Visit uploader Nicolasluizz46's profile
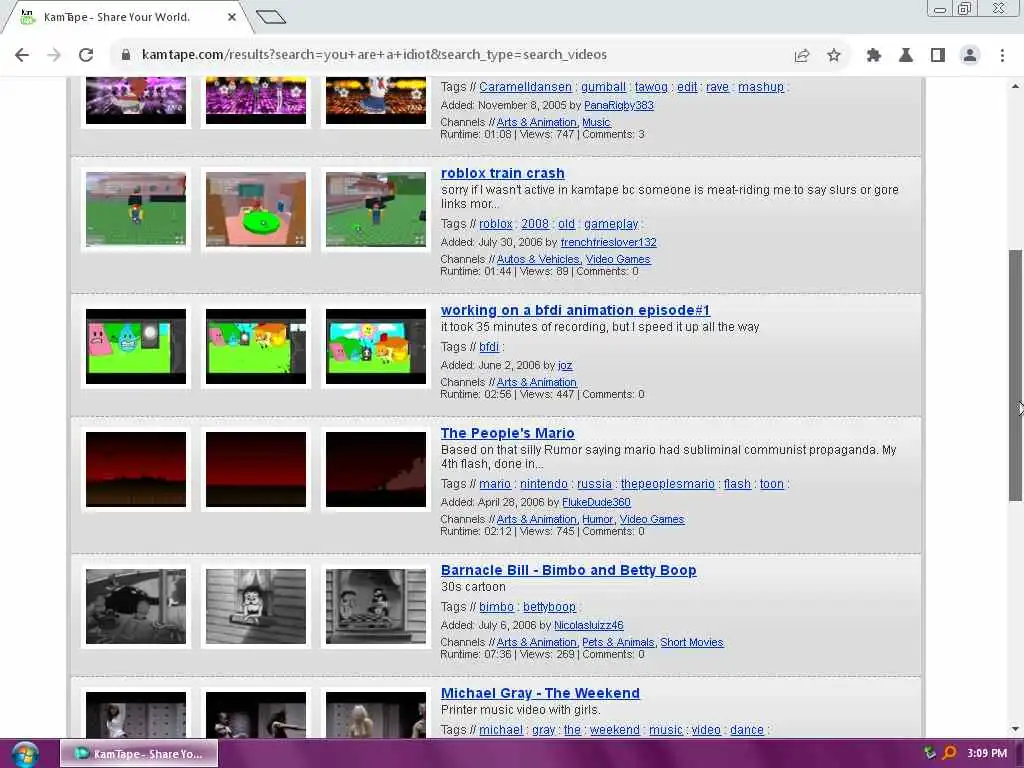 [x=588, y=625]
